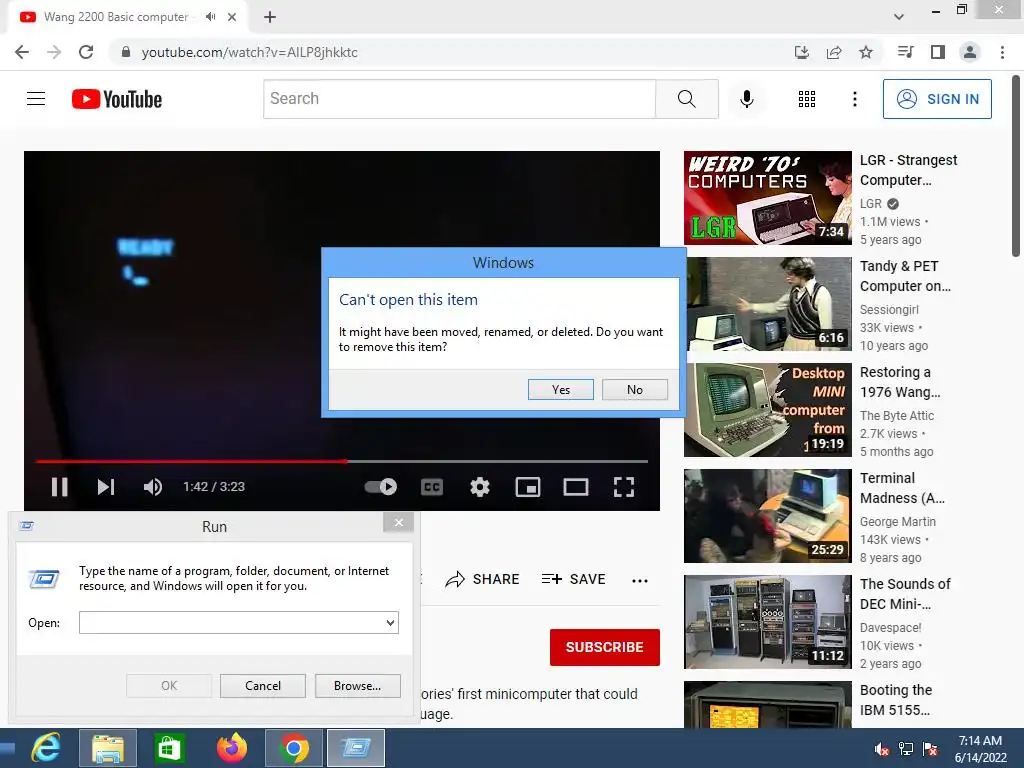The image size is (1024, 768).
Task: Open the Chrome profile avatar
Action: click(x=970, y=52)
